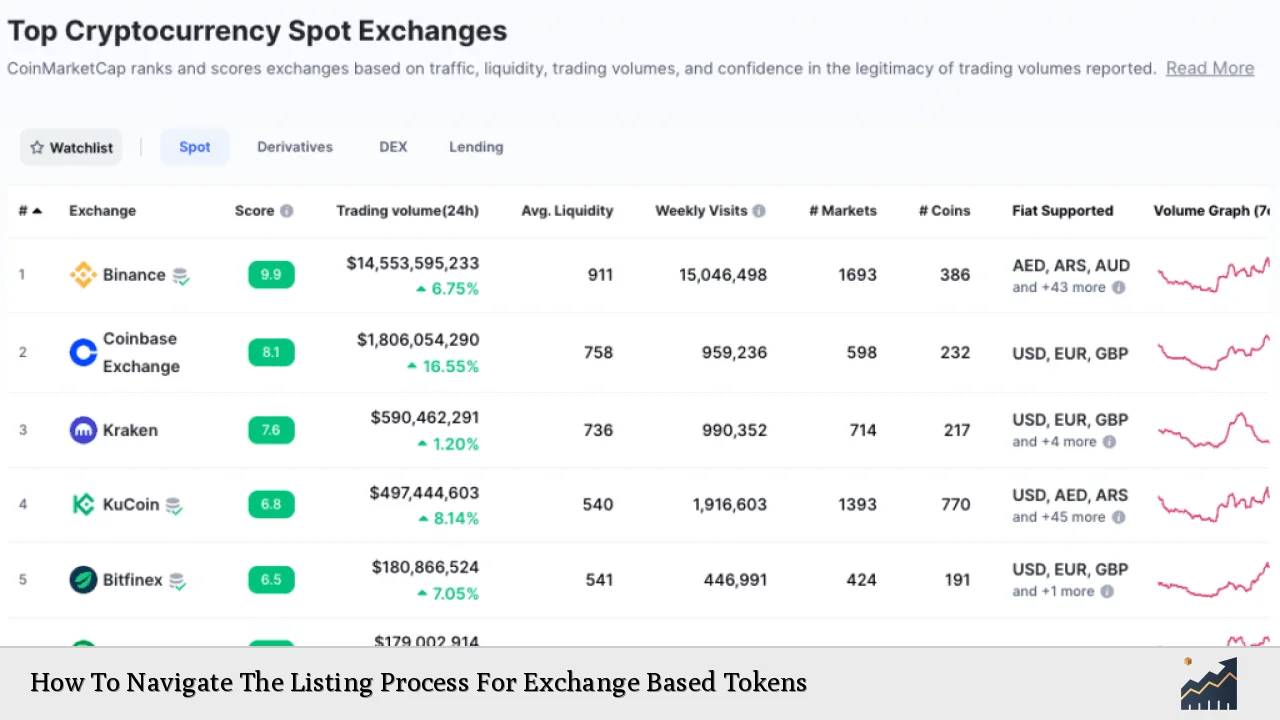This screenshot has width=1280, height=720.
Task: Click the Fiat Supported column header
Action: (x=1062, y=211)
